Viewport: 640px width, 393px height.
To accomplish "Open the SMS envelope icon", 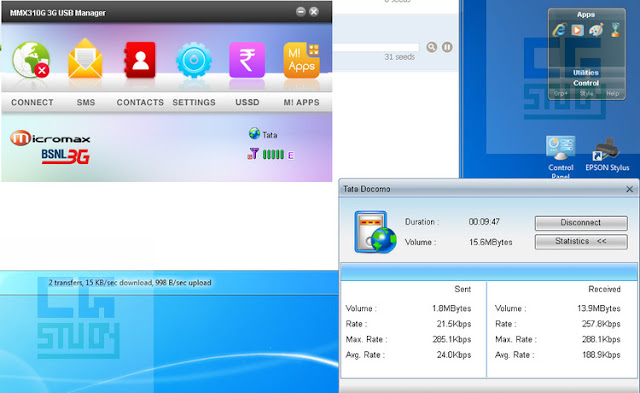I will [85, 58].
